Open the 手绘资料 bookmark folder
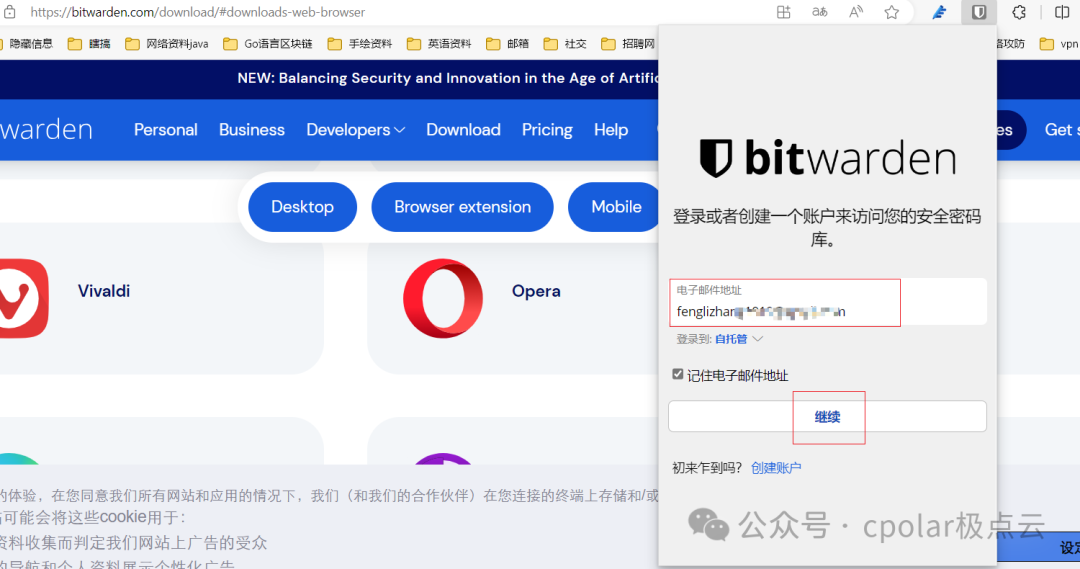Viewport: 1080px width, 569px height. (x=360, y=43)
